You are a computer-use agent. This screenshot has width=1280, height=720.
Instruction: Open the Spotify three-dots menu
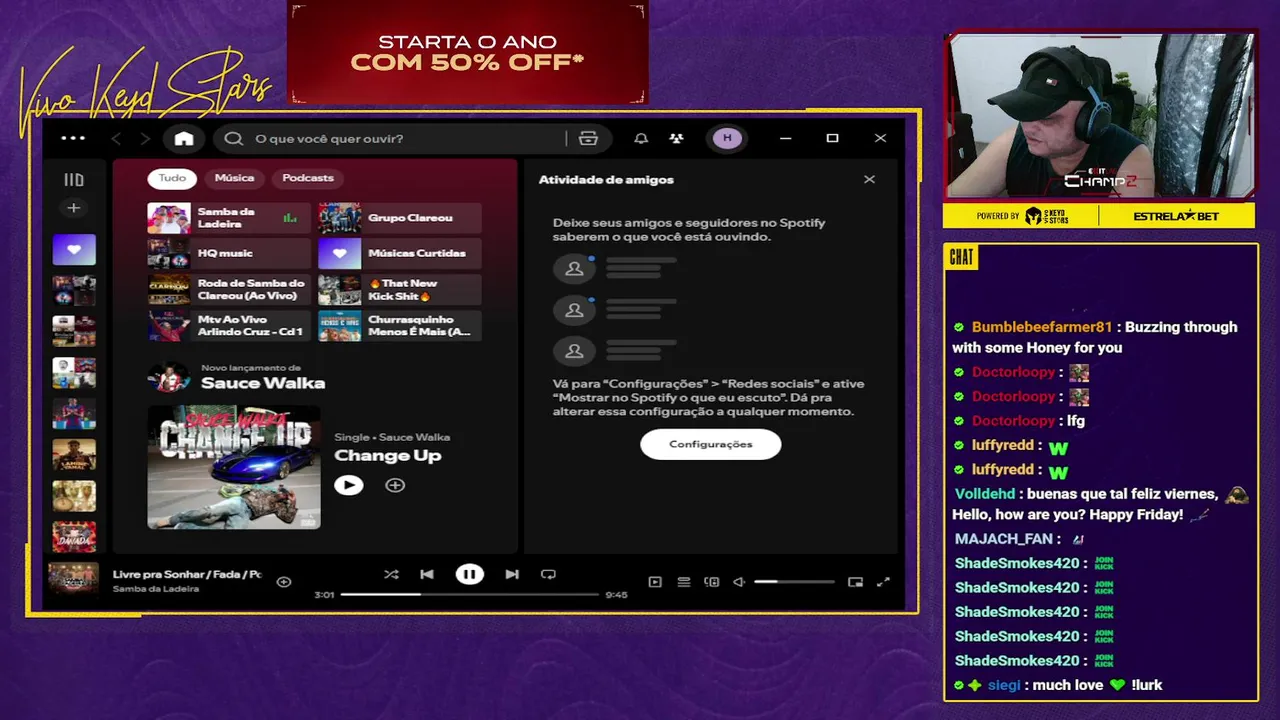tap(73, 138)
